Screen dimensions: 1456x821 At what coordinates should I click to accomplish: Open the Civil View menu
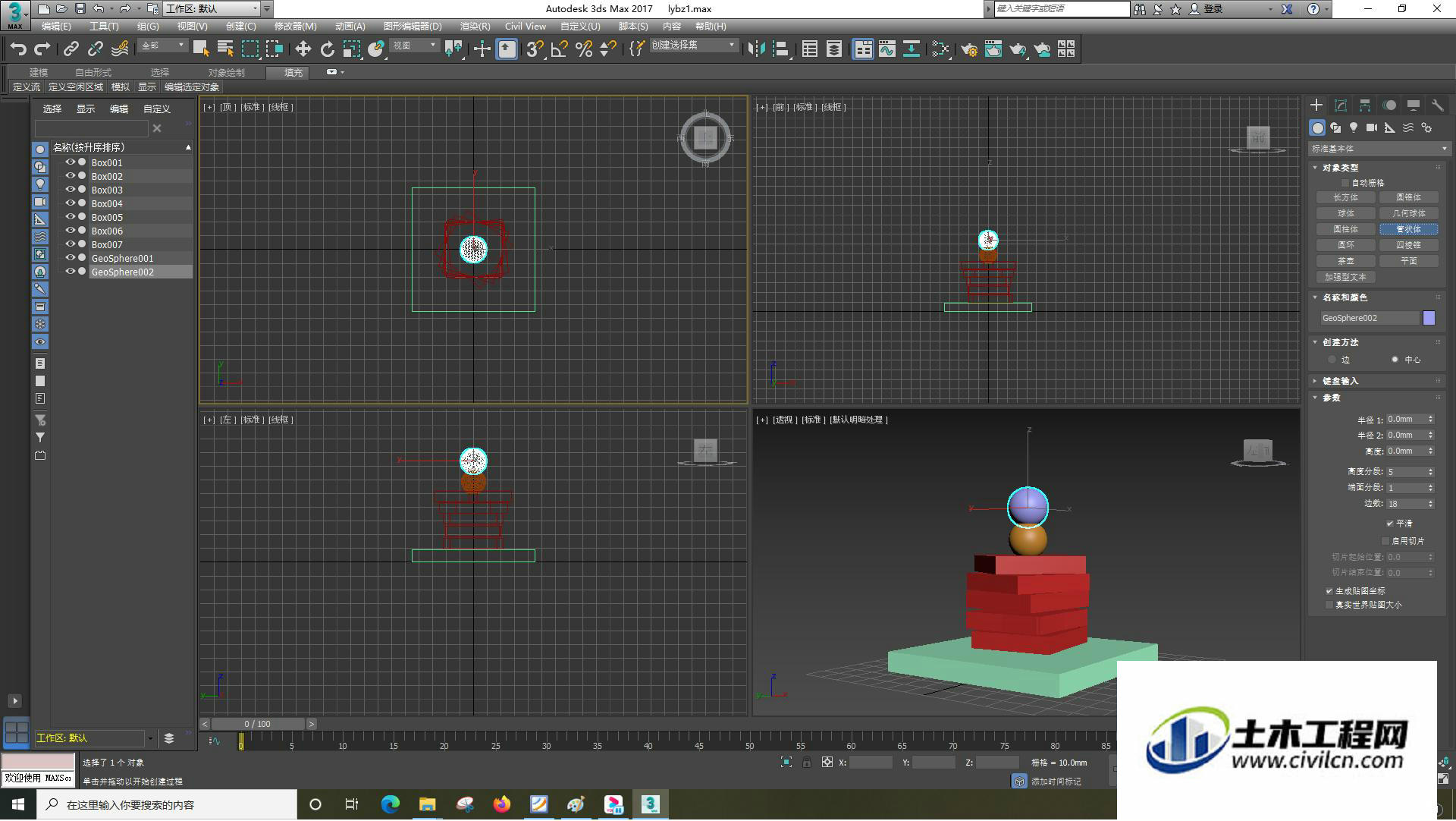[526, 26]
